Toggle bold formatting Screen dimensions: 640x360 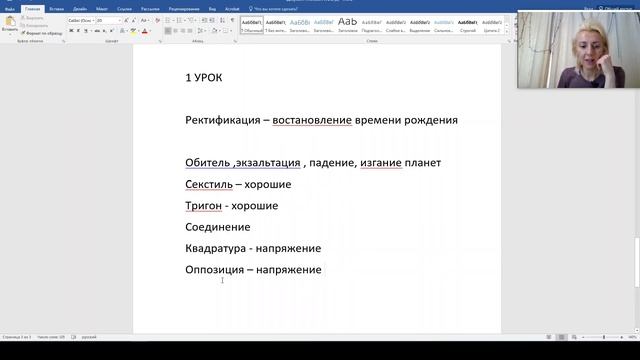click(71, 31)
